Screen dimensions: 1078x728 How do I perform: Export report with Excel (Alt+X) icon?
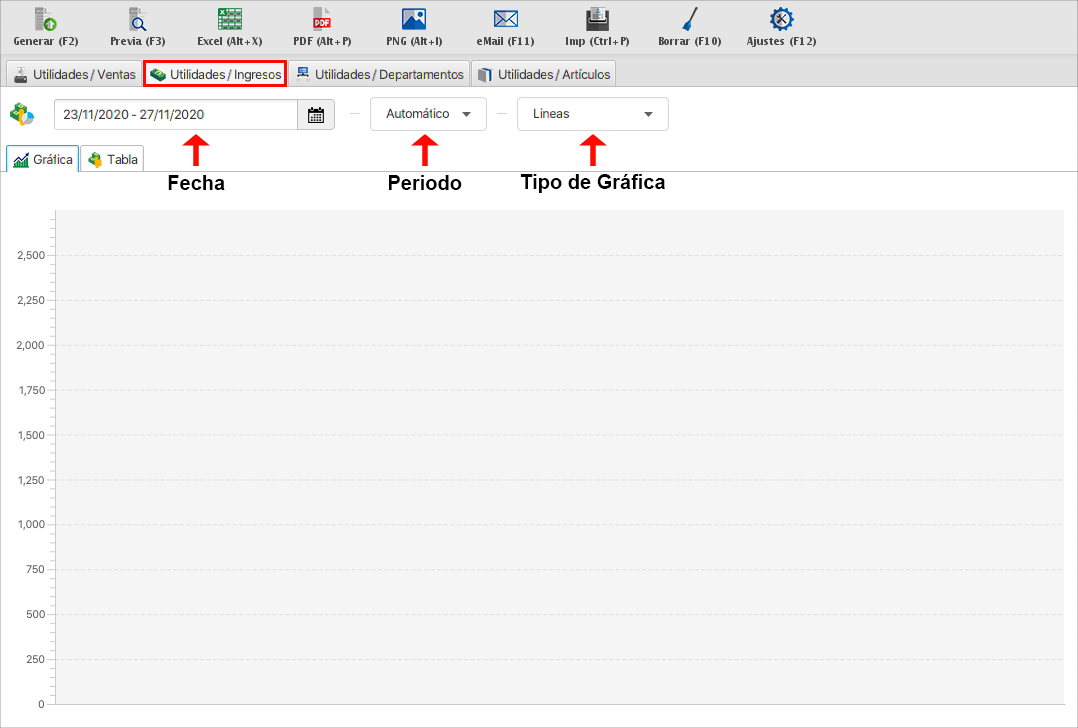tap(230, 19)
